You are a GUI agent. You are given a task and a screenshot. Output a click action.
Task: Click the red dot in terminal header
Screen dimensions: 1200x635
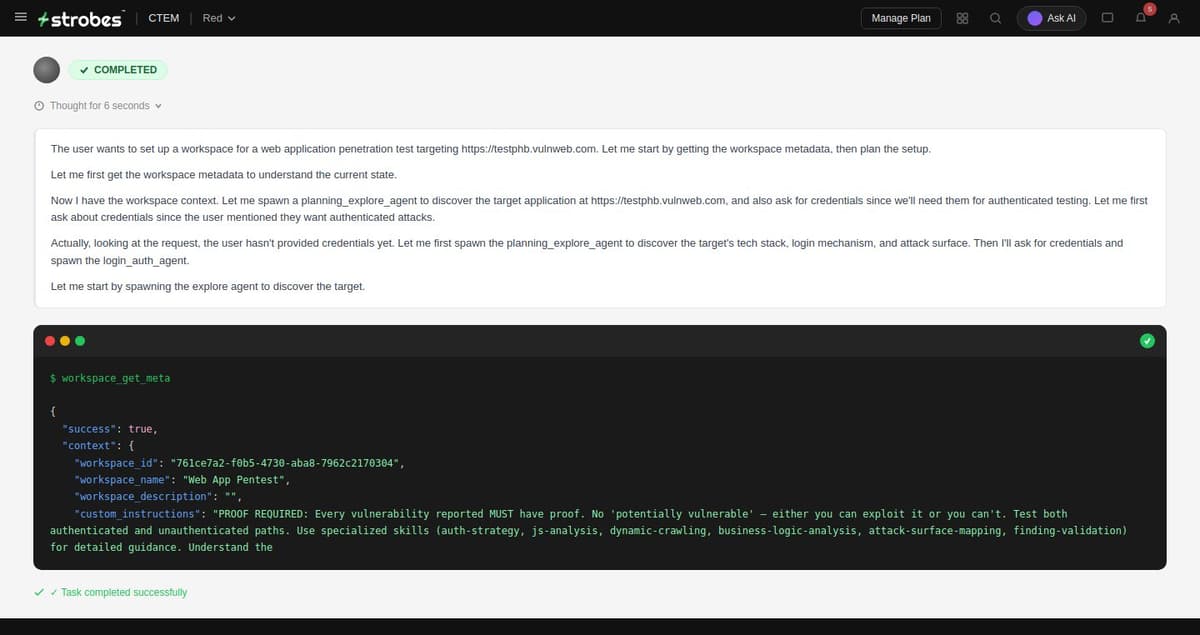pos(50,340)
